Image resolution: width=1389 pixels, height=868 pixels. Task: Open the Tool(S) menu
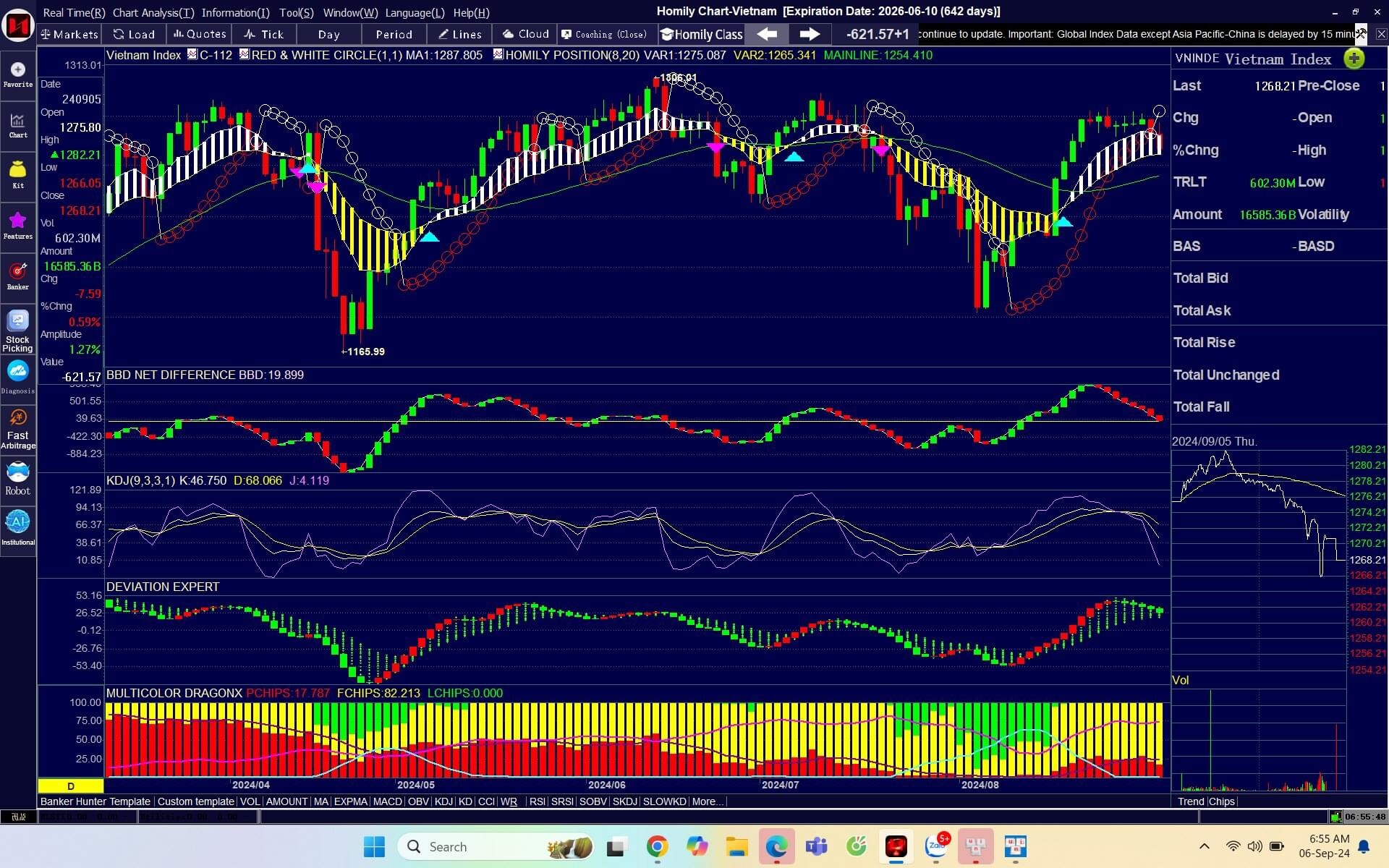297,12
